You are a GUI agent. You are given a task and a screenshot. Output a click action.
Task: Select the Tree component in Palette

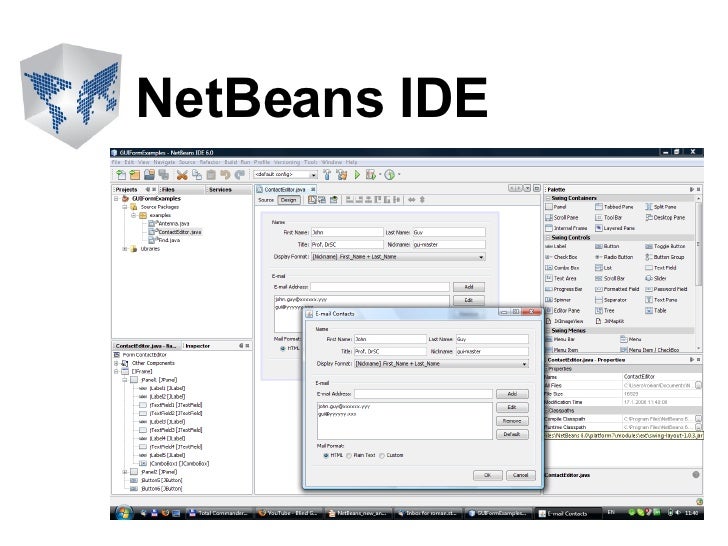pos(605,311)
